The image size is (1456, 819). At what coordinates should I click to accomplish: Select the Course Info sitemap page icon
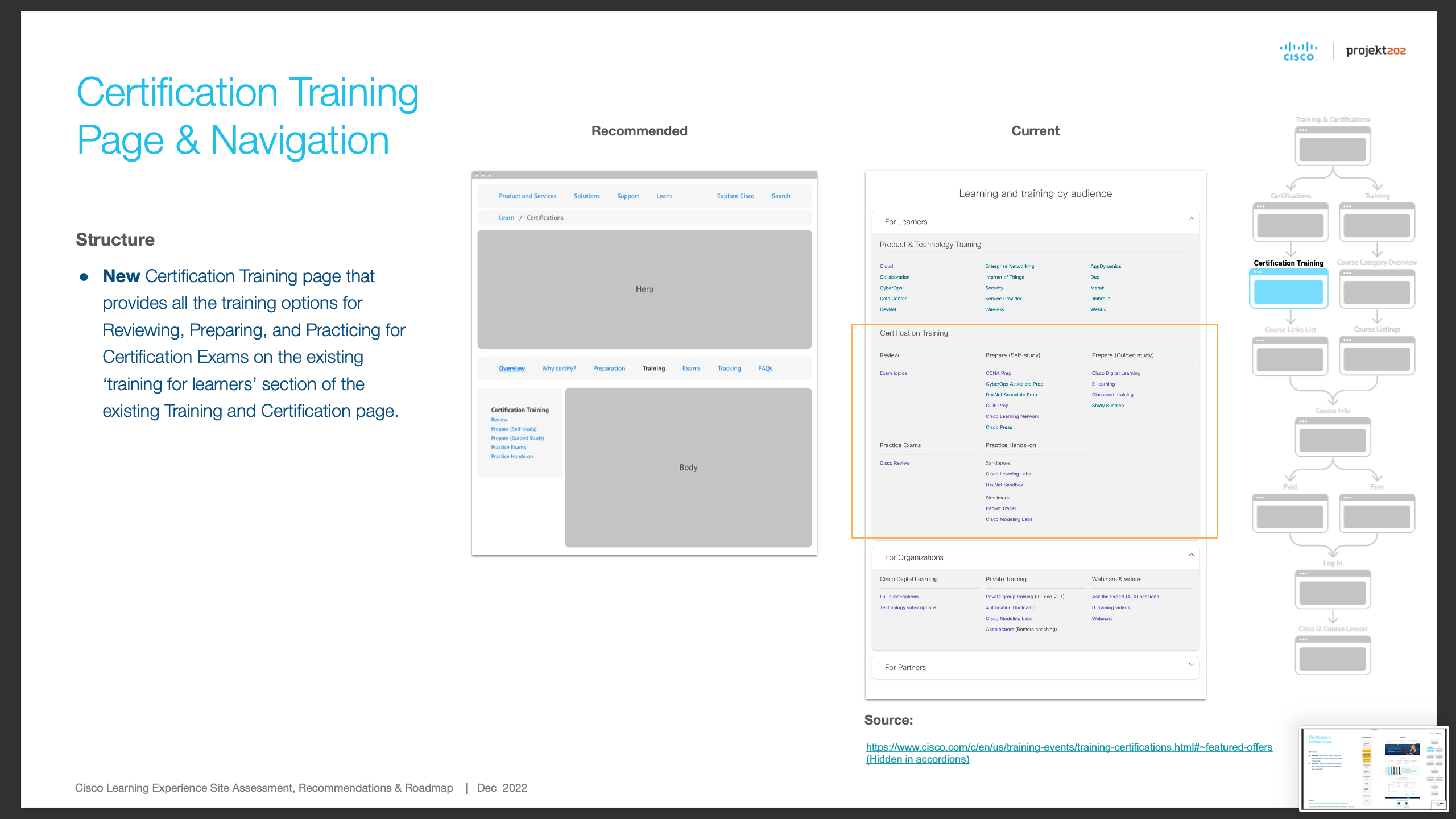coord(1333,437)
